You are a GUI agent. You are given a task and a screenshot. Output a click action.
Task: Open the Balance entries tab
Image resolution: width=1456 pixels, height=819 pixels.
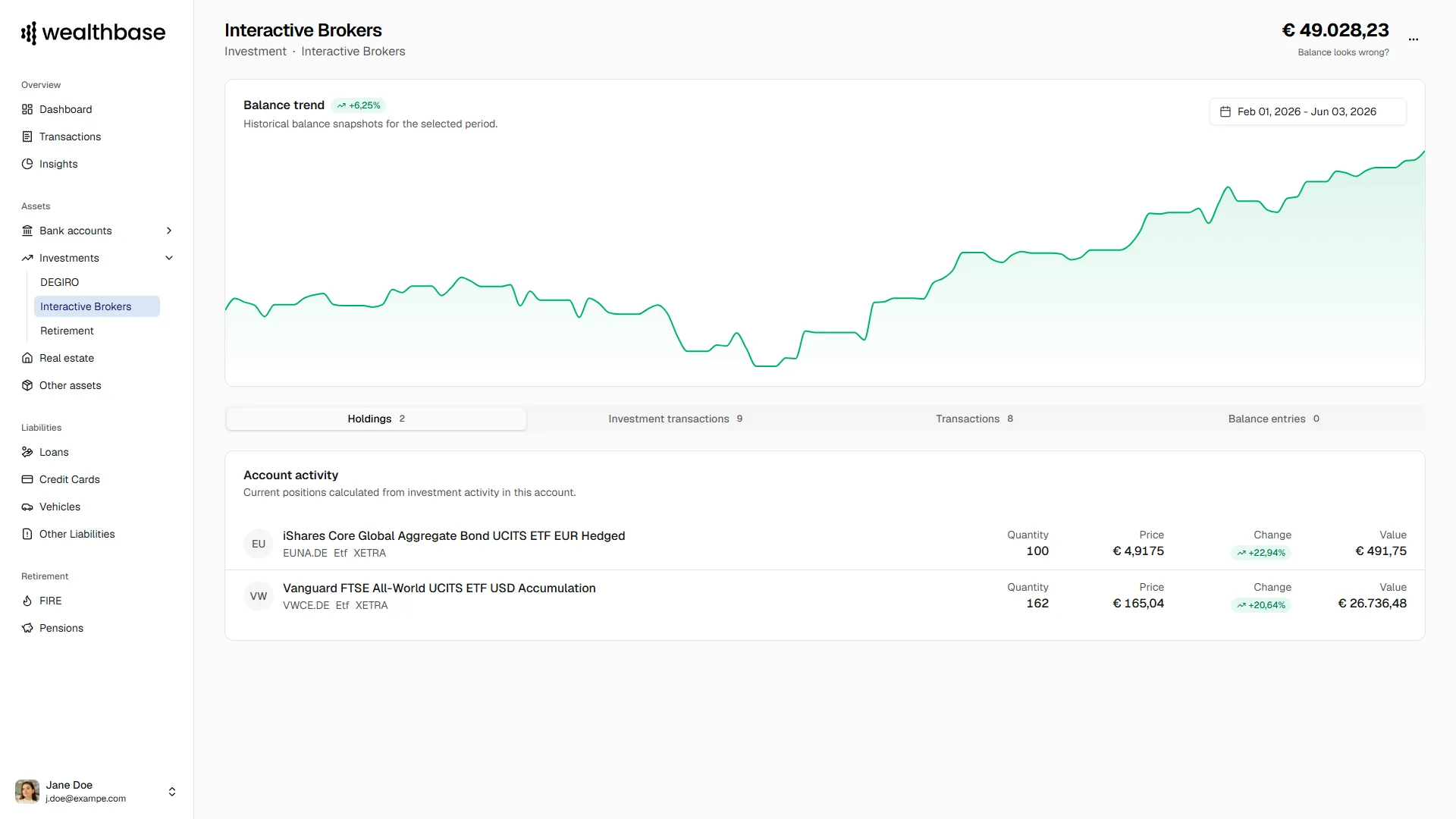[1274, 419]
